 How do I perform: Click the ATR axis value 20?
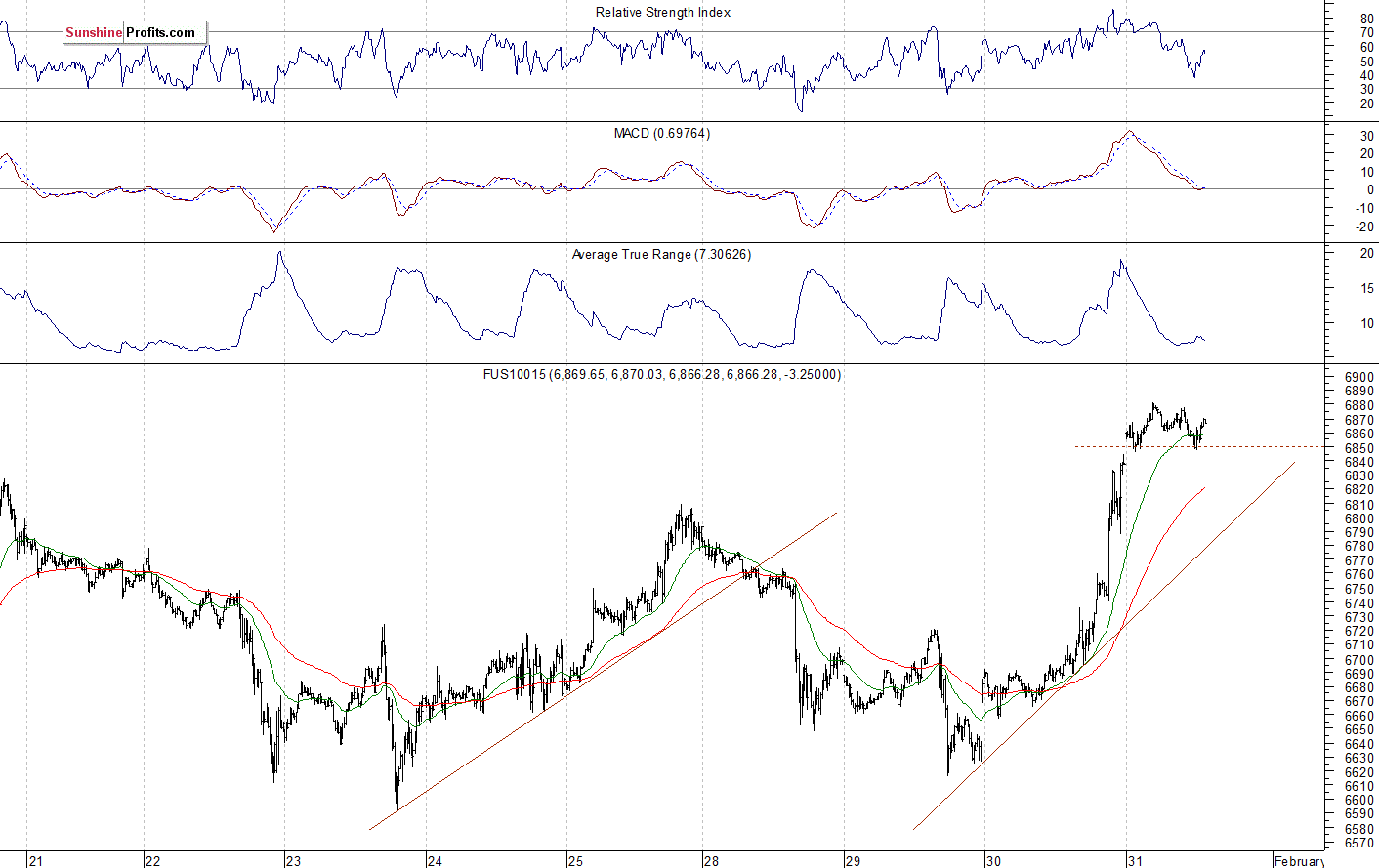point(1367,253)
